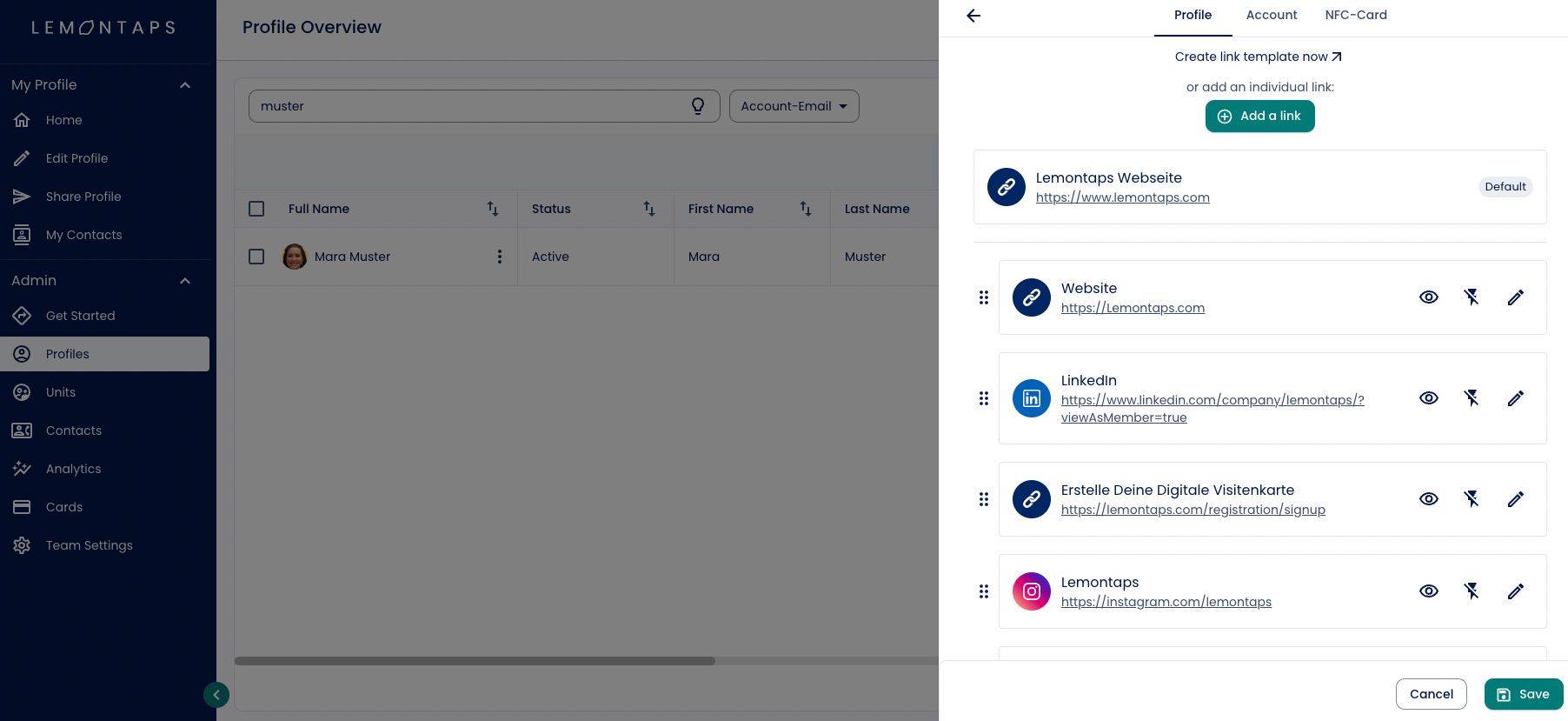Collapse the My Profile section
The width and height of the screenshot is (1568, 721).
[185, 85]
